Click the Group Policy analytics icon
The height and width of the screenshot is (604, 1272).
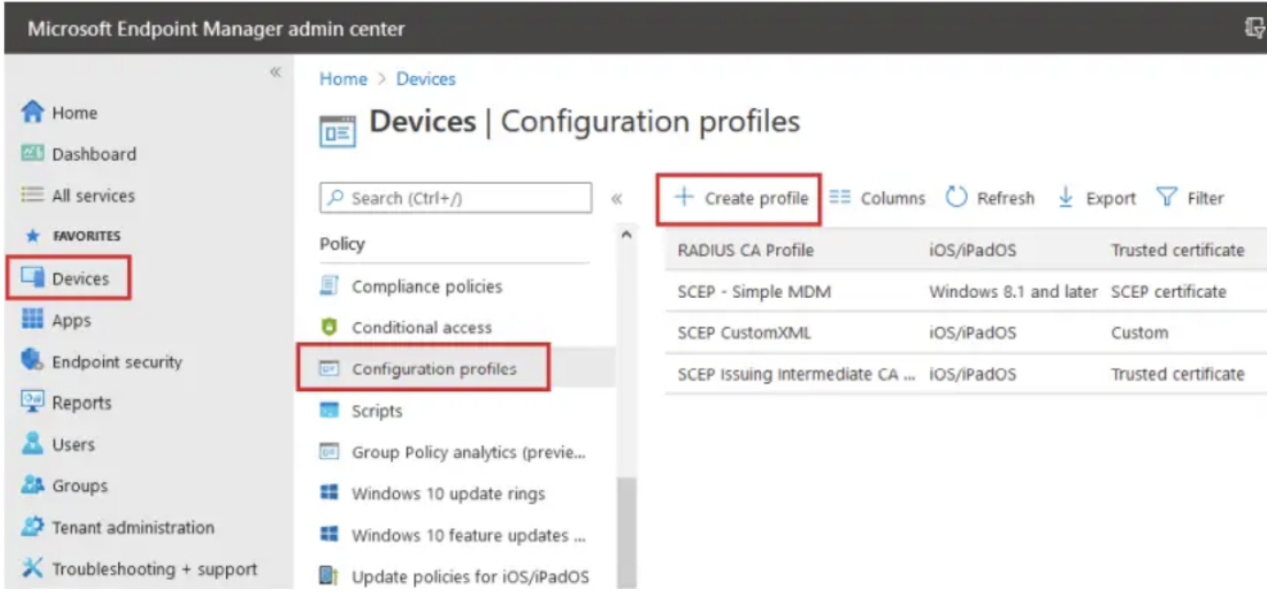(329, 452)
